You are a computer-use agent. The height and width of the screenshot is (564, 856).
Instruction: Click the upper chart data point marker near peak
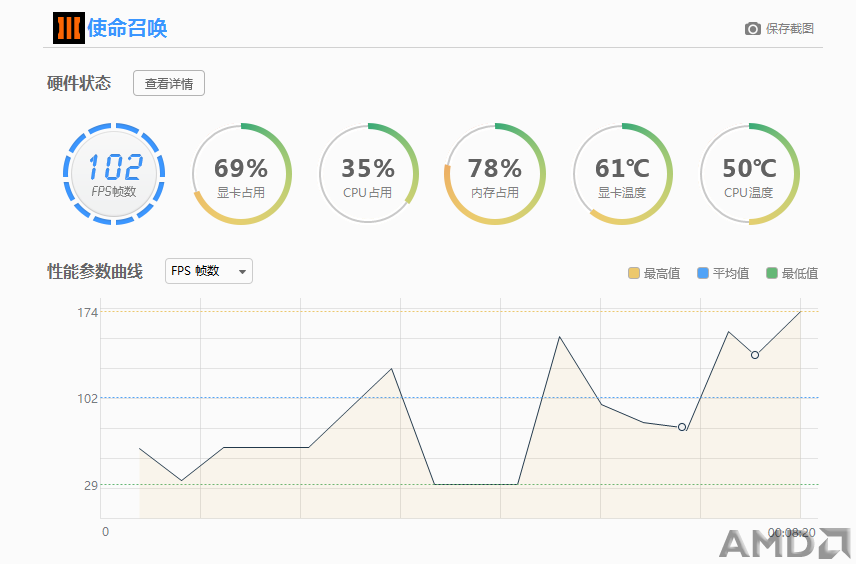click(x=755, y=355)
